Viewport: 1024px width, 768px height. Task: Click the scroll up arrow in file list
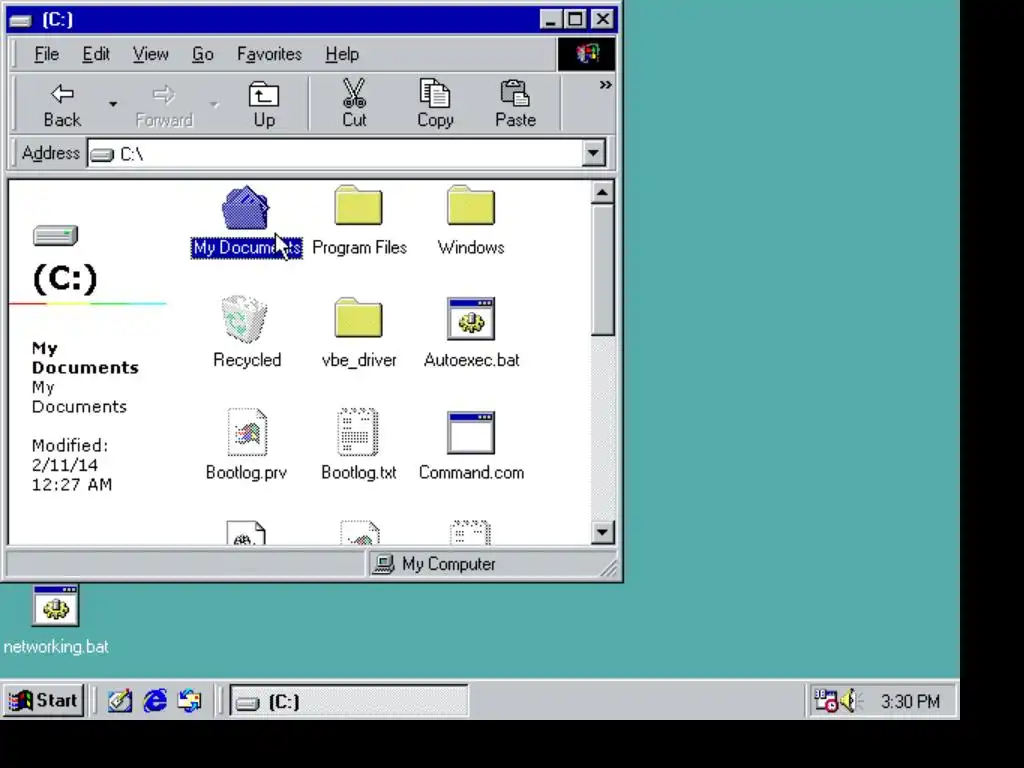(602, 193)
